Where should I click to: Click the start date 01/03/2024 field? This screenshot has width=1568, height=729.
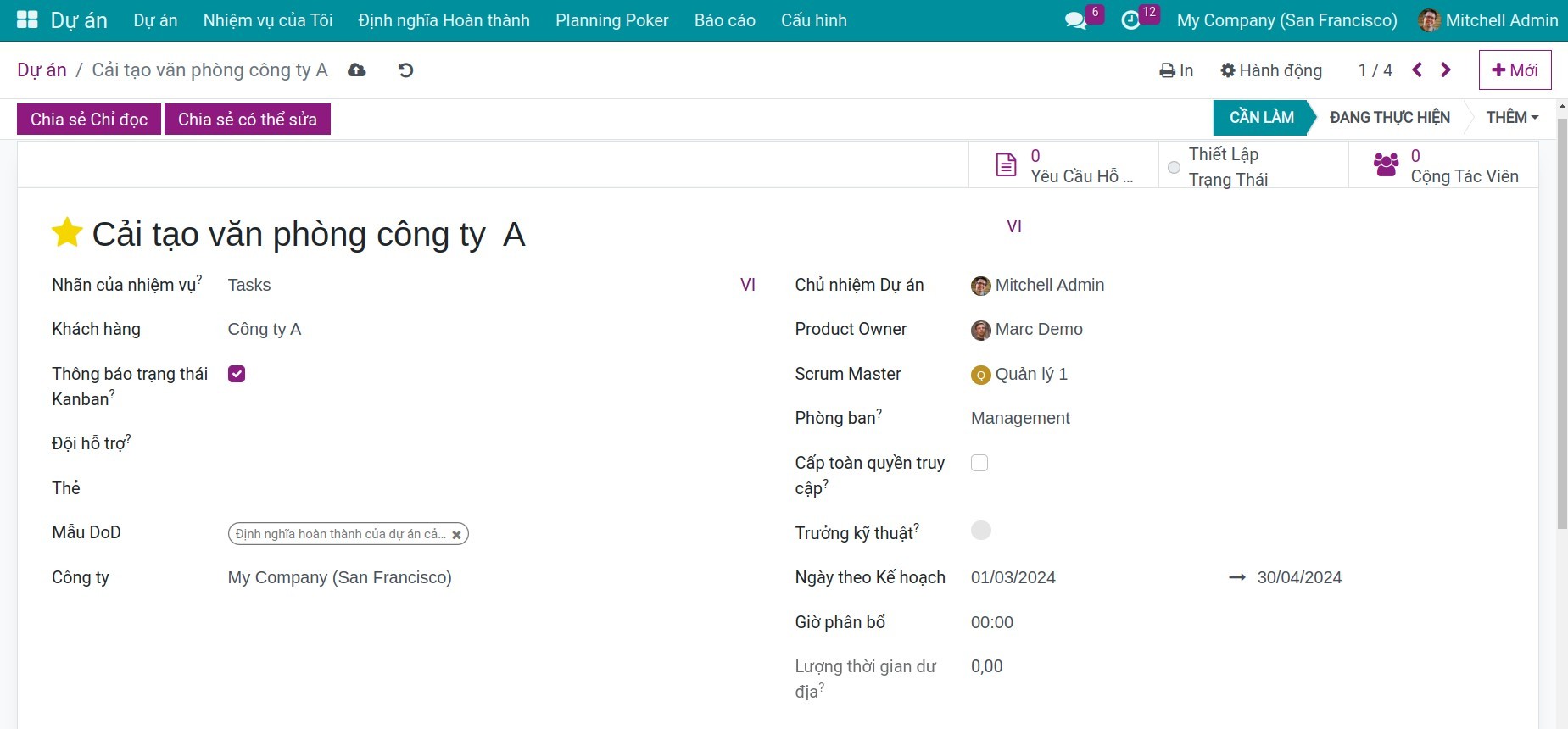click(x=1013, y=577)
